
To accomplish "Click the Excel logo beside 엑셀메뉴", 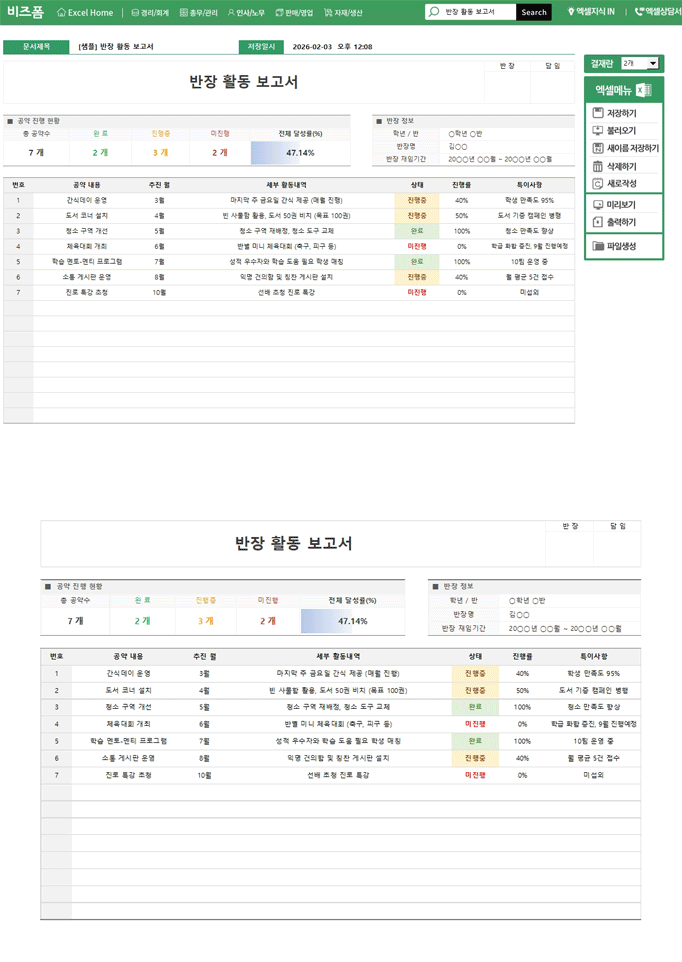I will pyautogui.click(x=644, y=90).
